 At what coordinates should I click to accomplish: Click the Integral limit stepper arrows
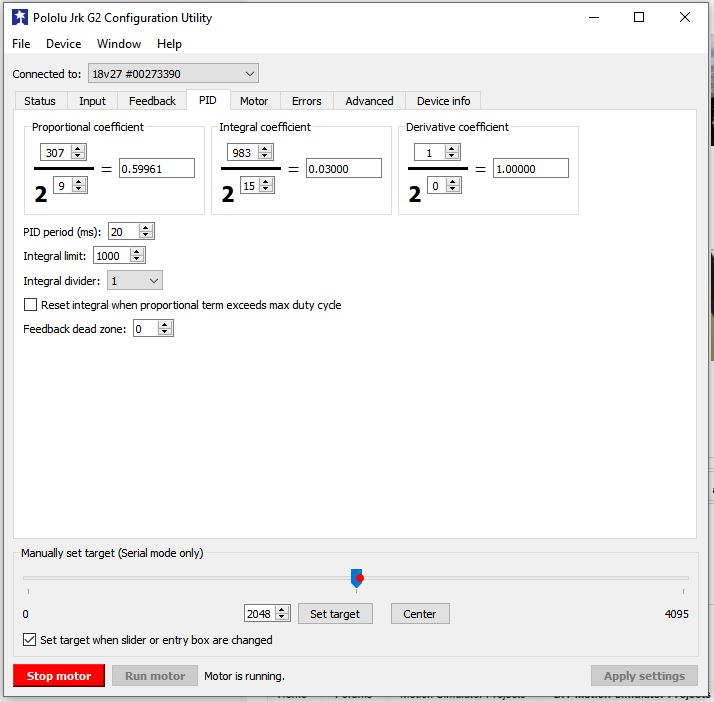click(137, 256)
